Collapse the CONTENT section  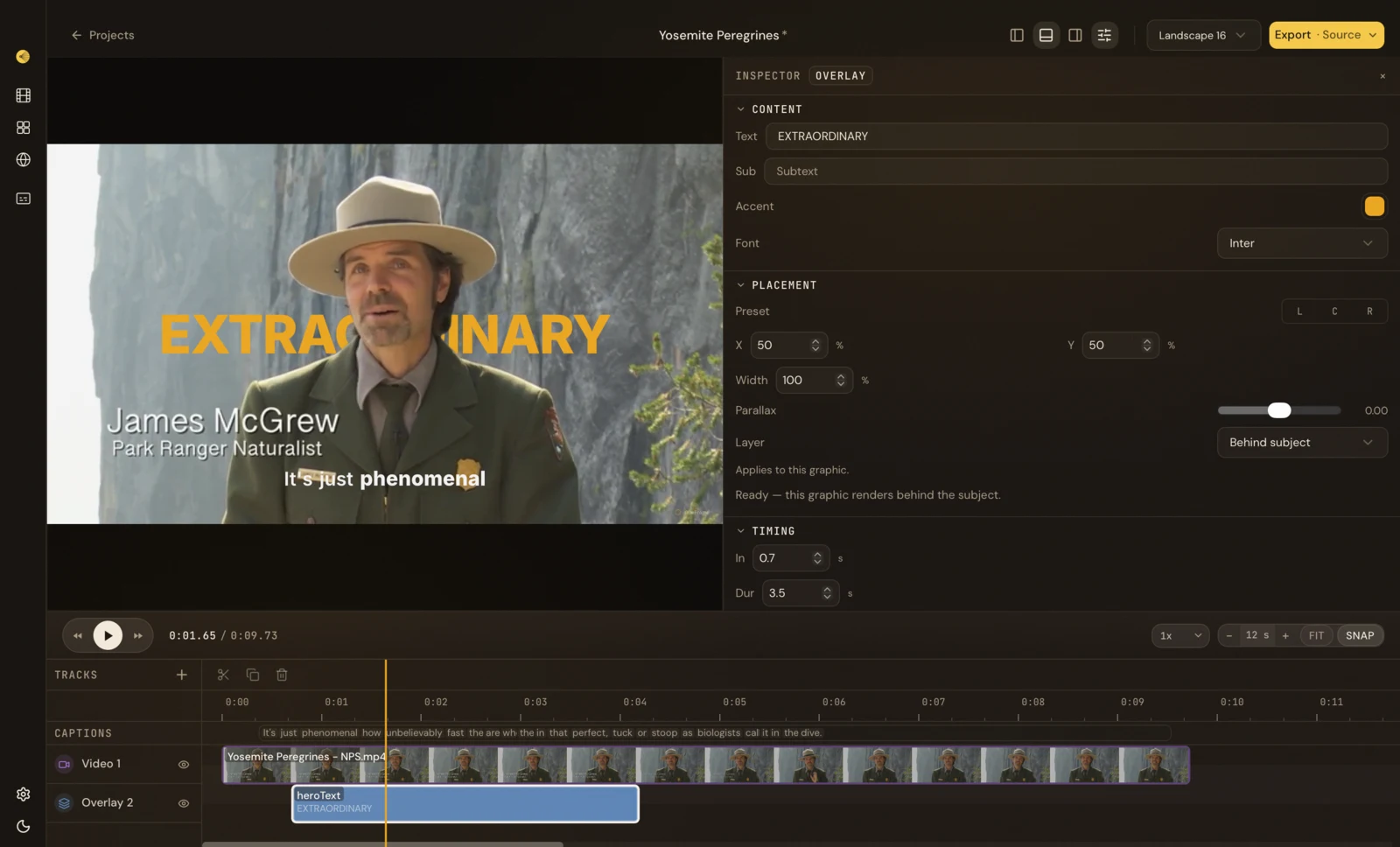[x=741, y=109]
